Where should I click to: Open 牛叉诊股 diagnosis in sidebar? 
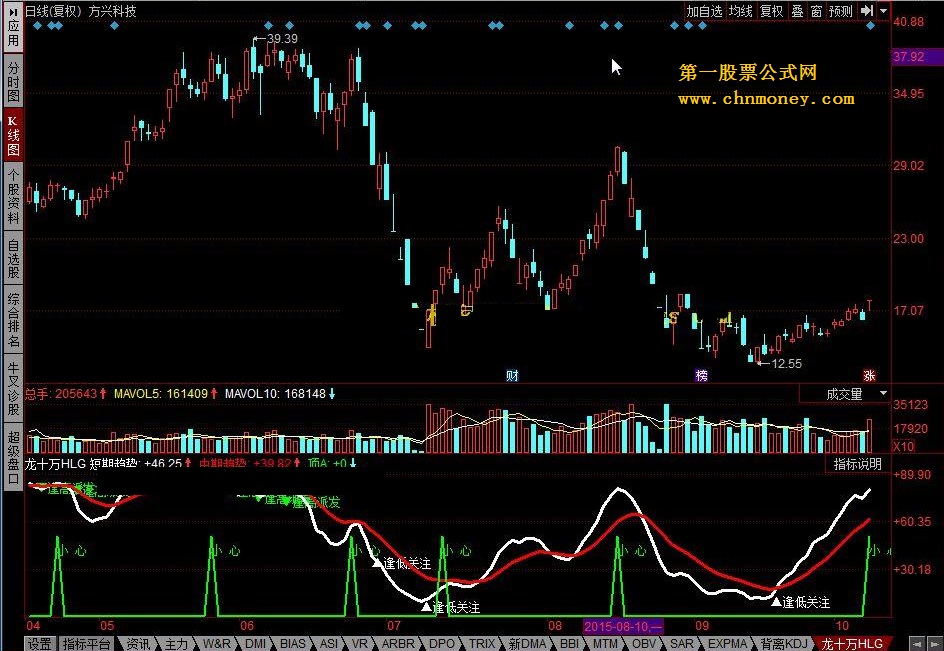point(13,388)
